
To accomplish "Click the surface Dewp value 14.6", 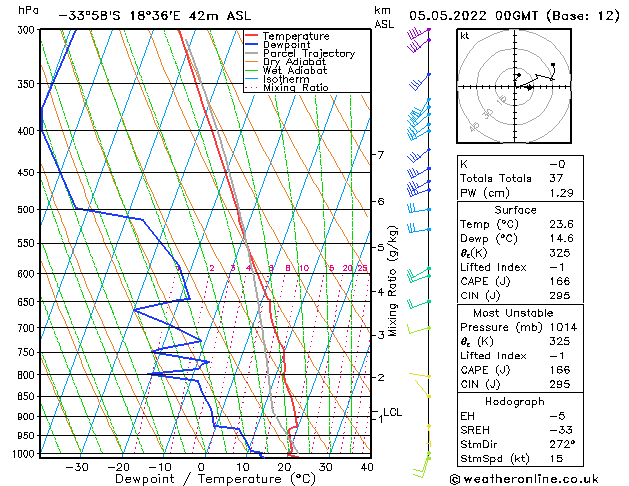I will [x=561, y=239].
